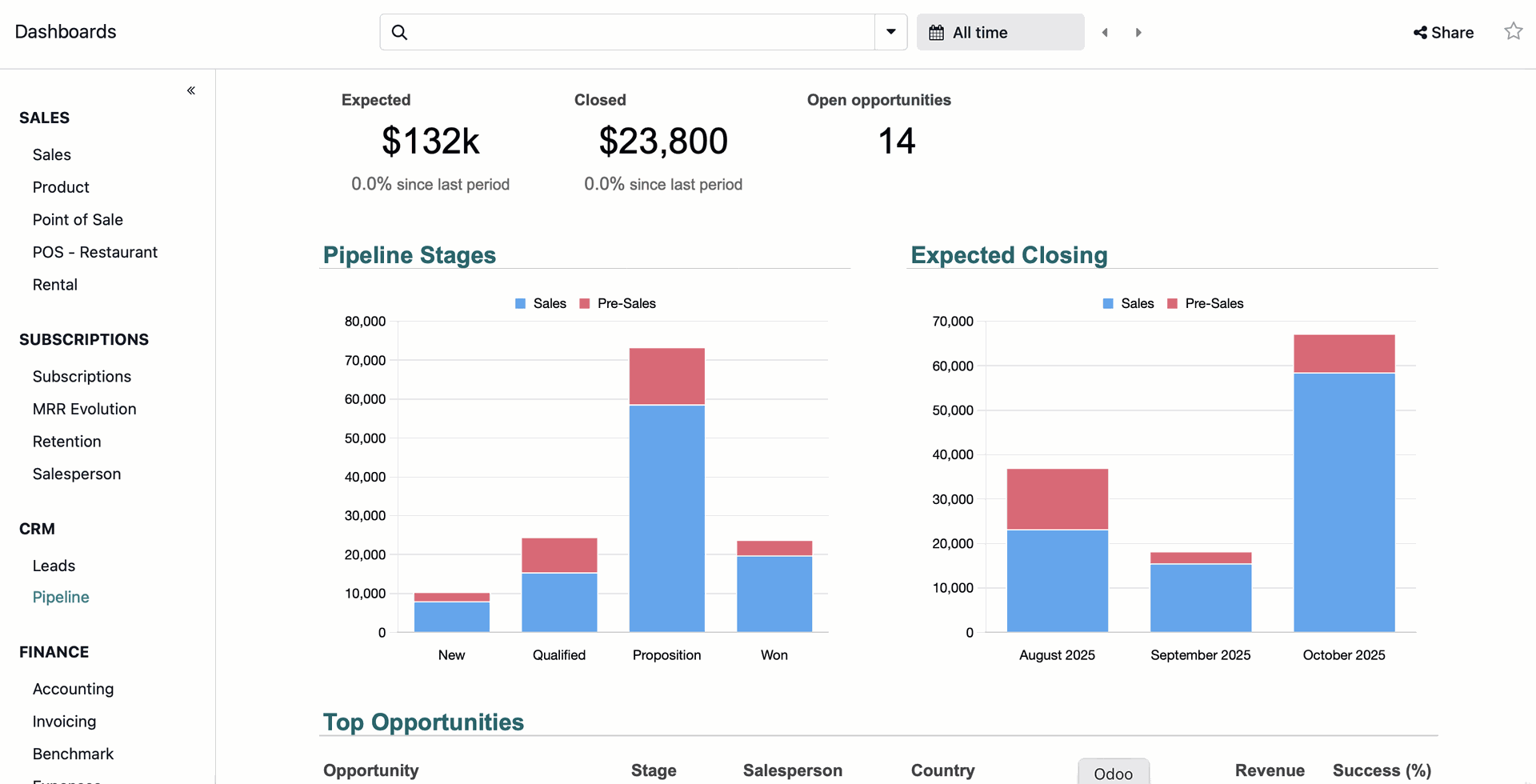
Task: Expand the search options dropdown arrow
Action: (890, 32)
